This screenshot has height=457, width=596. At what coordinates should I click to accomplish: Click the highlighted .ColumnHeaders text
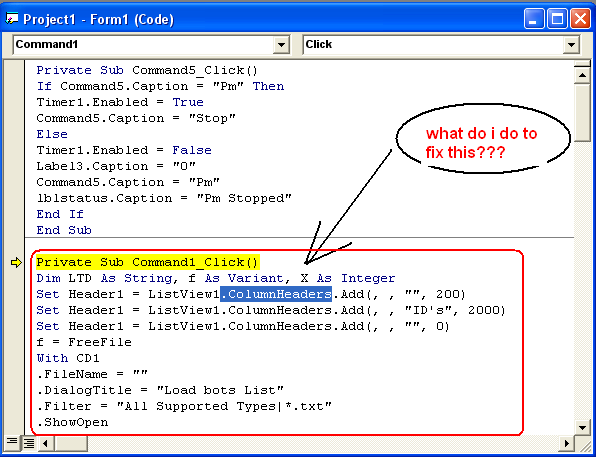pos(276,294)
